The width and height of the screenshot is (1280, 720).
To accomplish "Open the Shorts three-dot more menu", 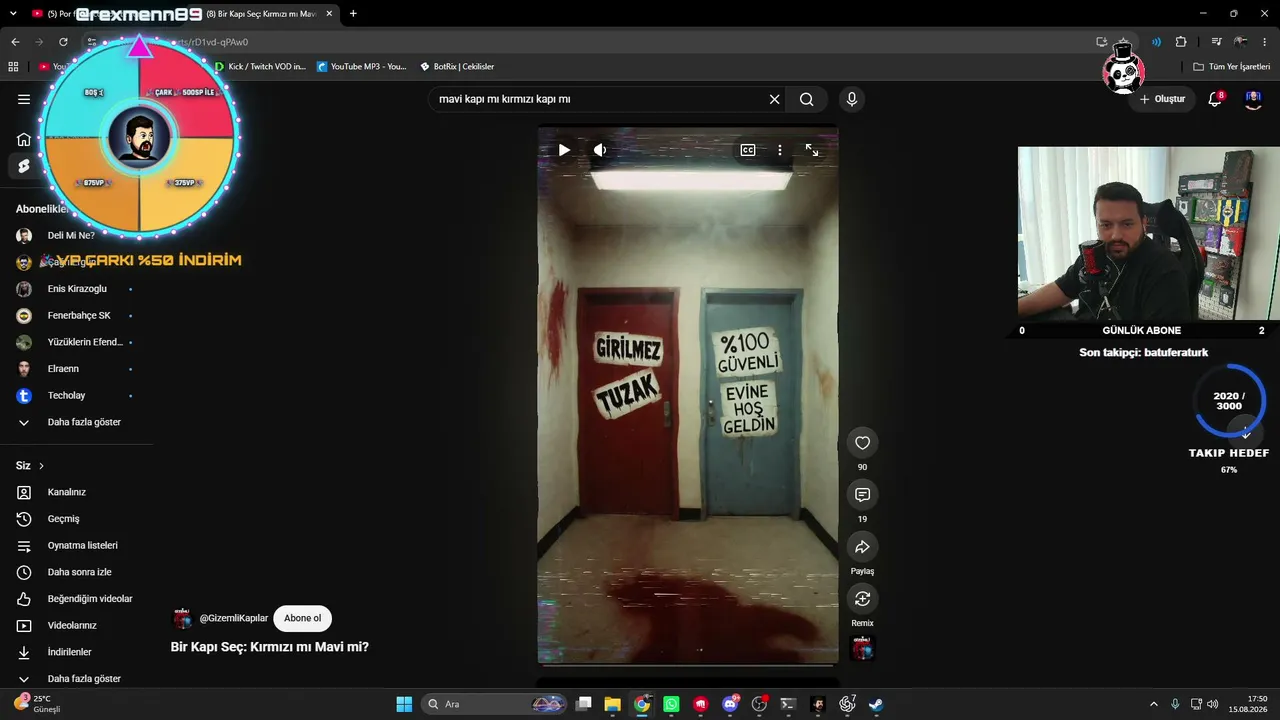I will point(780,150).
